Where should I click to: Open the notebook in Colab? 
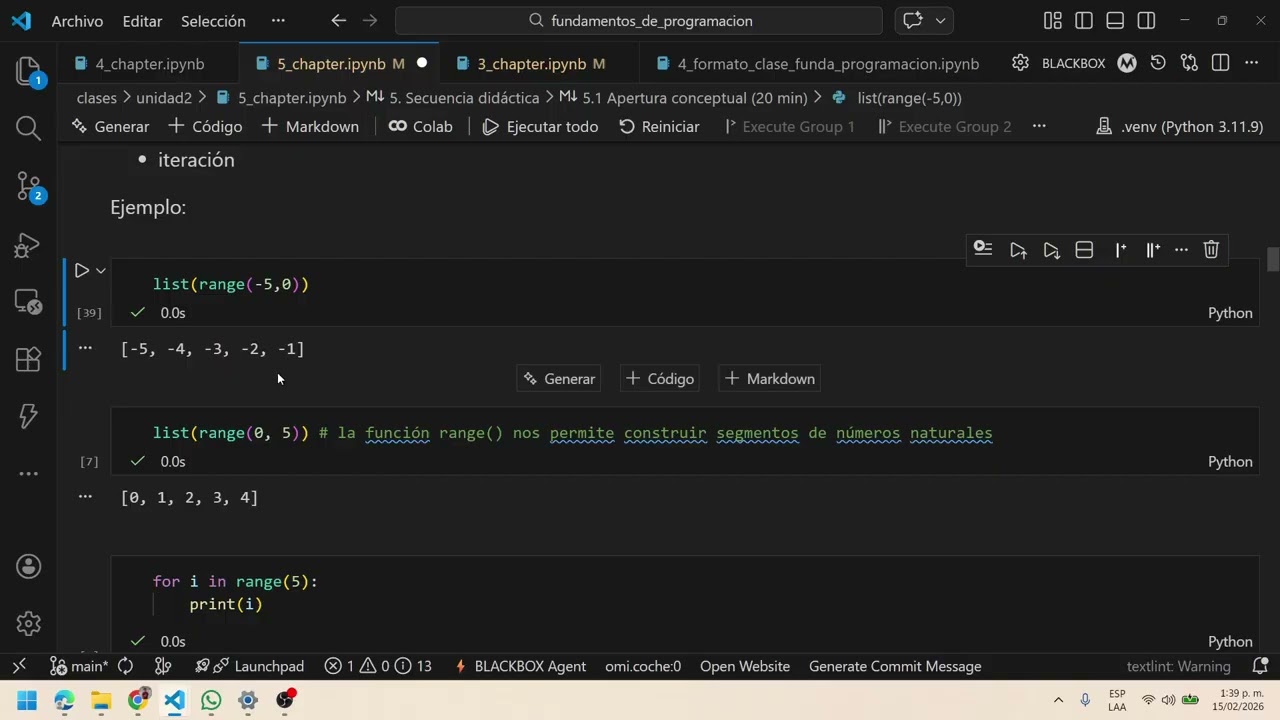coord(421,127)
